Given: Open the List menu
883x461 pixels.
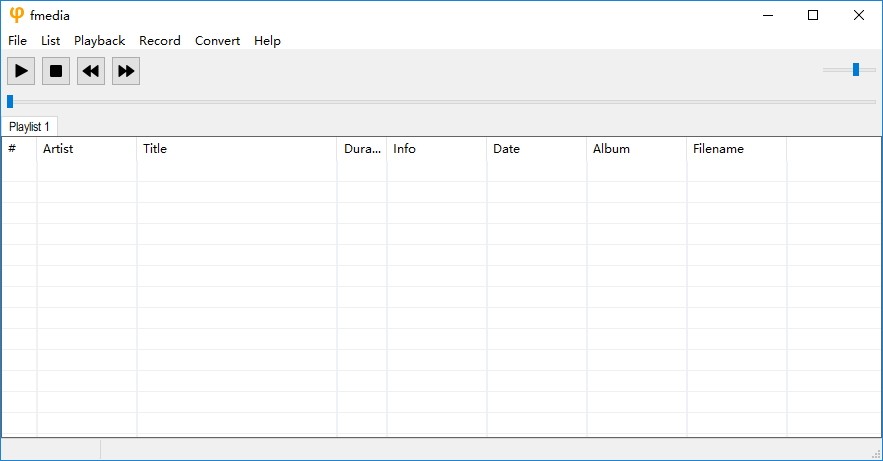Looking at the screenshot, I should 51,41.
